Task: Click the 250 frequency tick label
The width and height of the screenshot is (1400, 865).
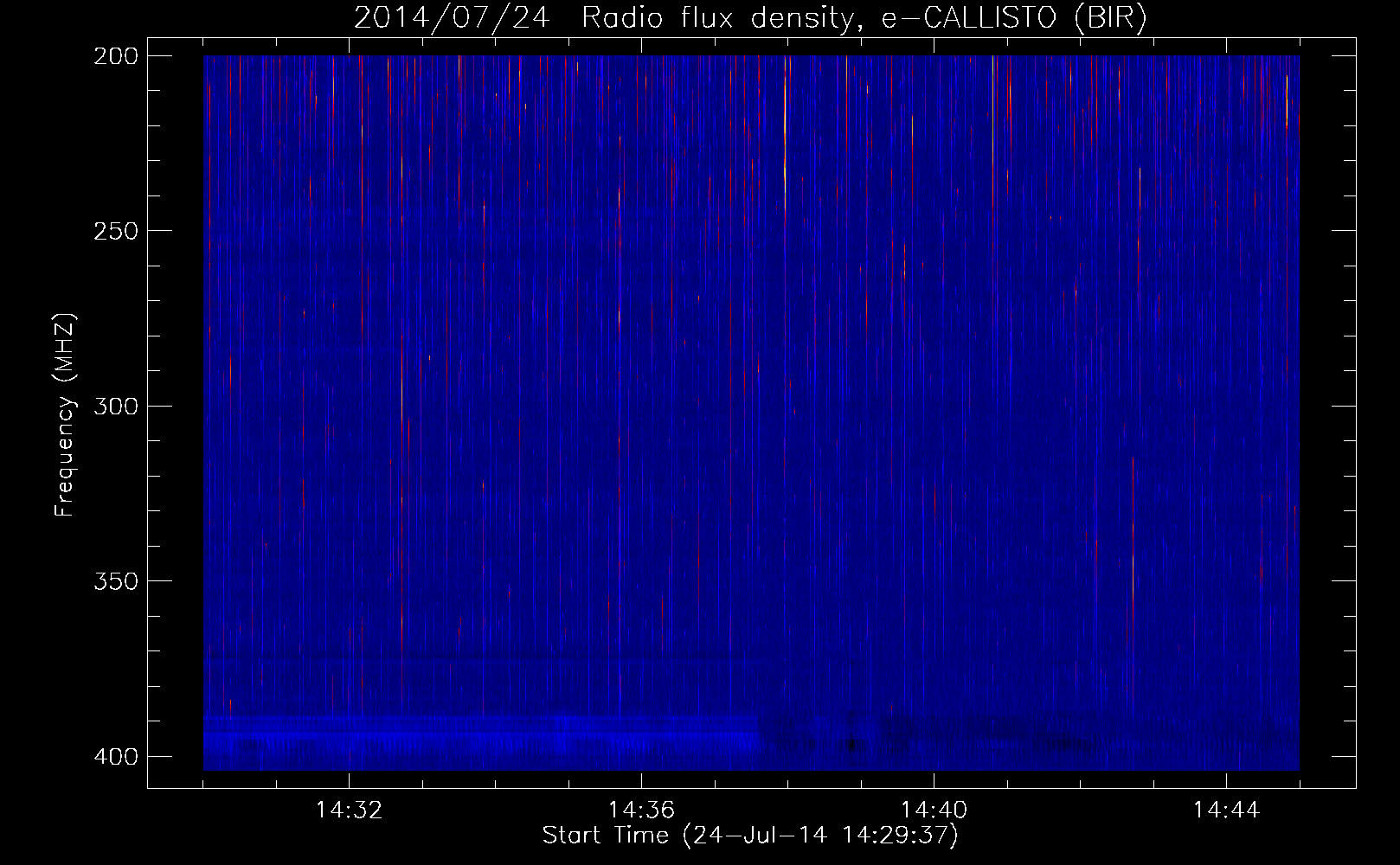Action: pos(115,231)
